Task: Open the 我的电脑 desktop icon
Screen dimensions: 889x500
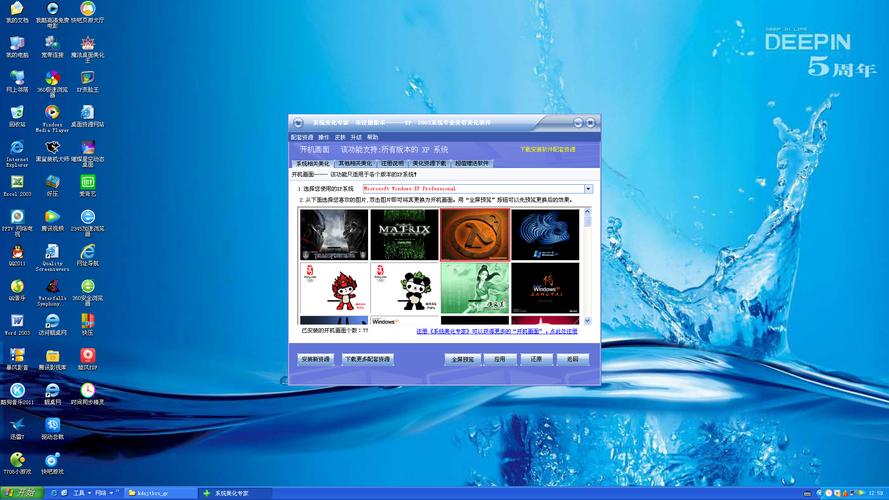Action: (17, 47)
